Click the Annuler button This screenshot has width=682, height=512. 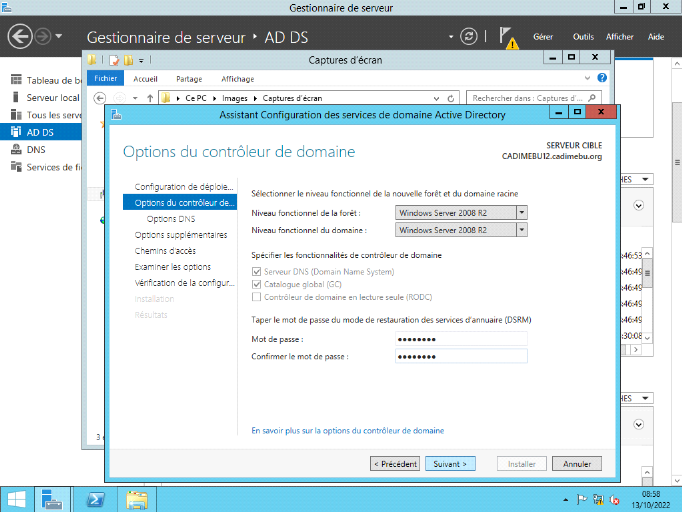577,464
